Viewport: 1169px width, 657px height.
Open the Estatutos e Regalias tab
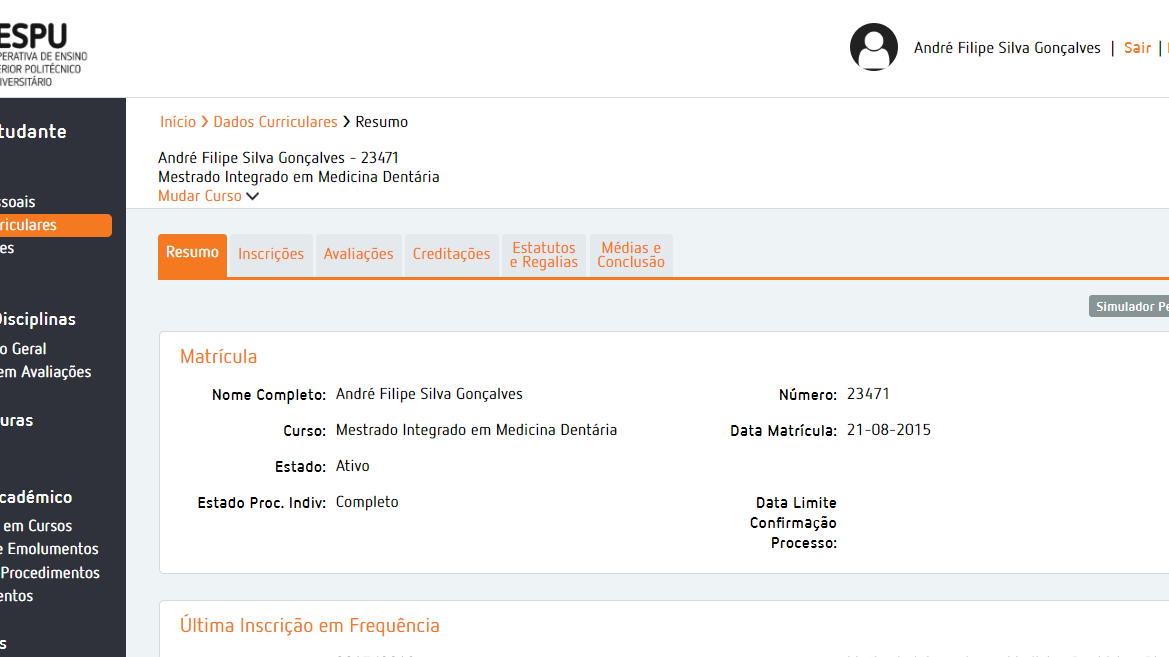(x=544, y=255)
